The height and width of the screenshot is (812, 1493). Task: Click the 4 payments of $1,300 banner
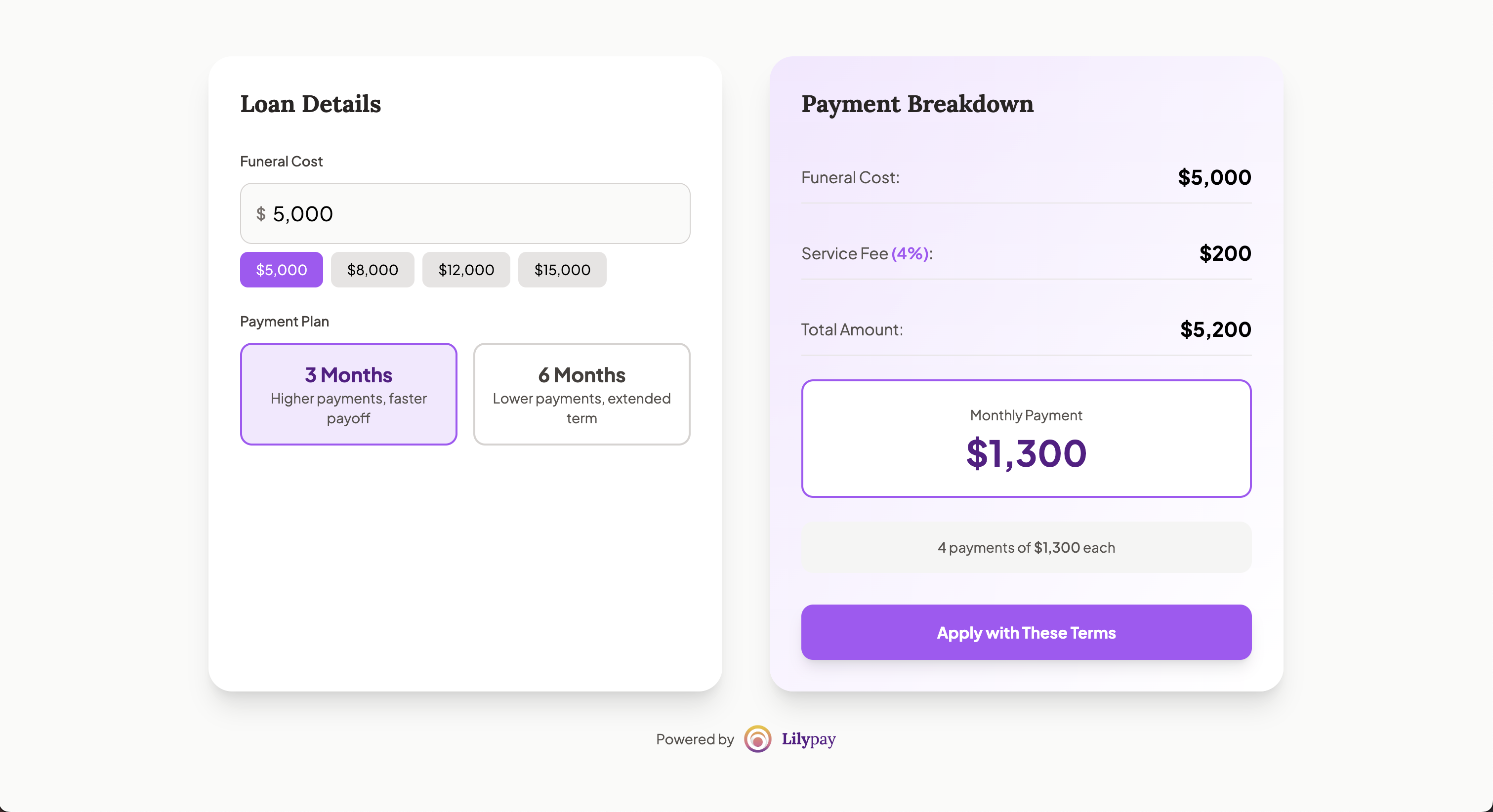coord(1026,547)
